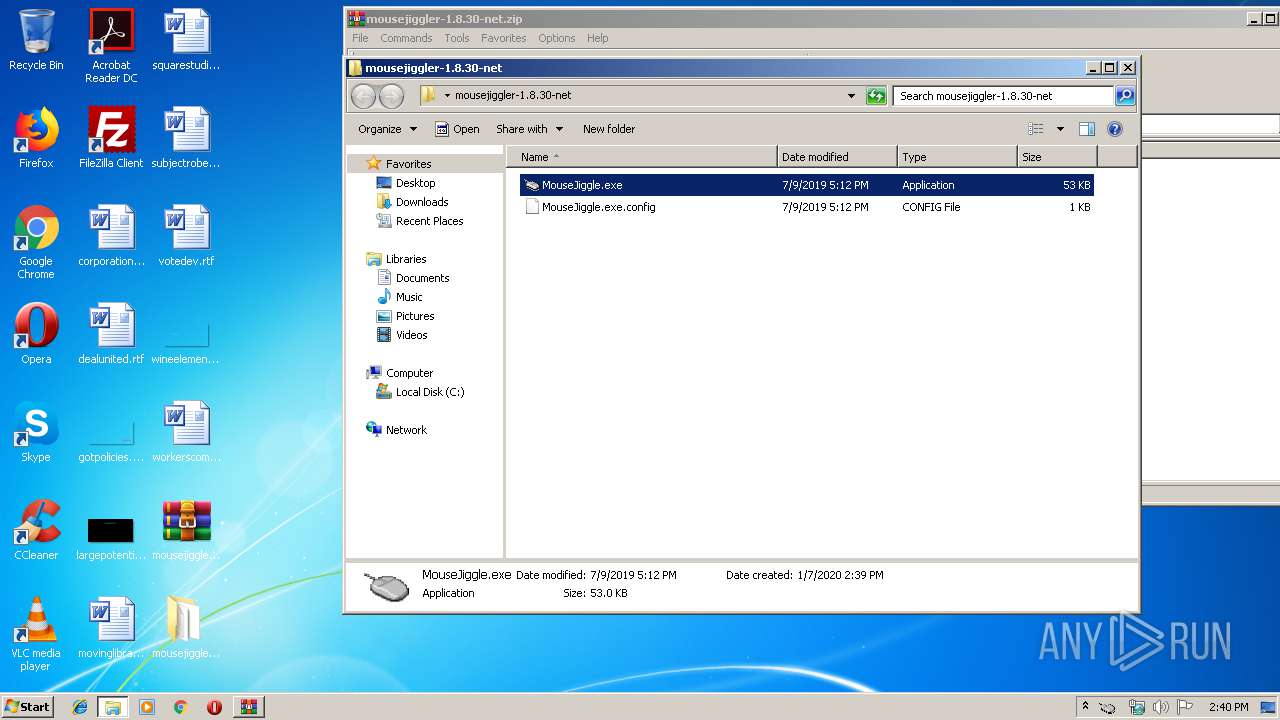
Task: Click the search magnifier icon in Explorer
Action: pyautogui.click(x=1125, y=96)
